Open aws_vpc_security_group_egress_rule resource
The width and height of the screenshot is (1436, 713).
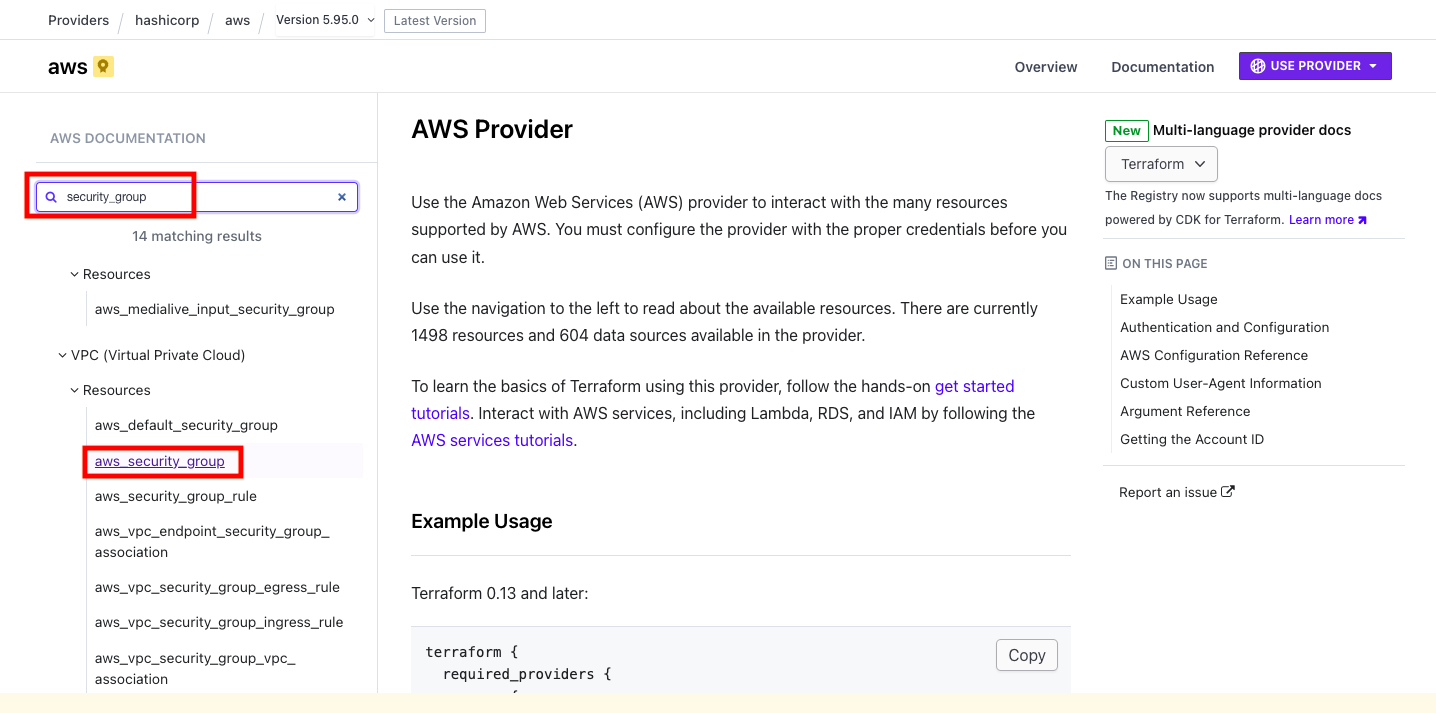[x=217, y=587]
